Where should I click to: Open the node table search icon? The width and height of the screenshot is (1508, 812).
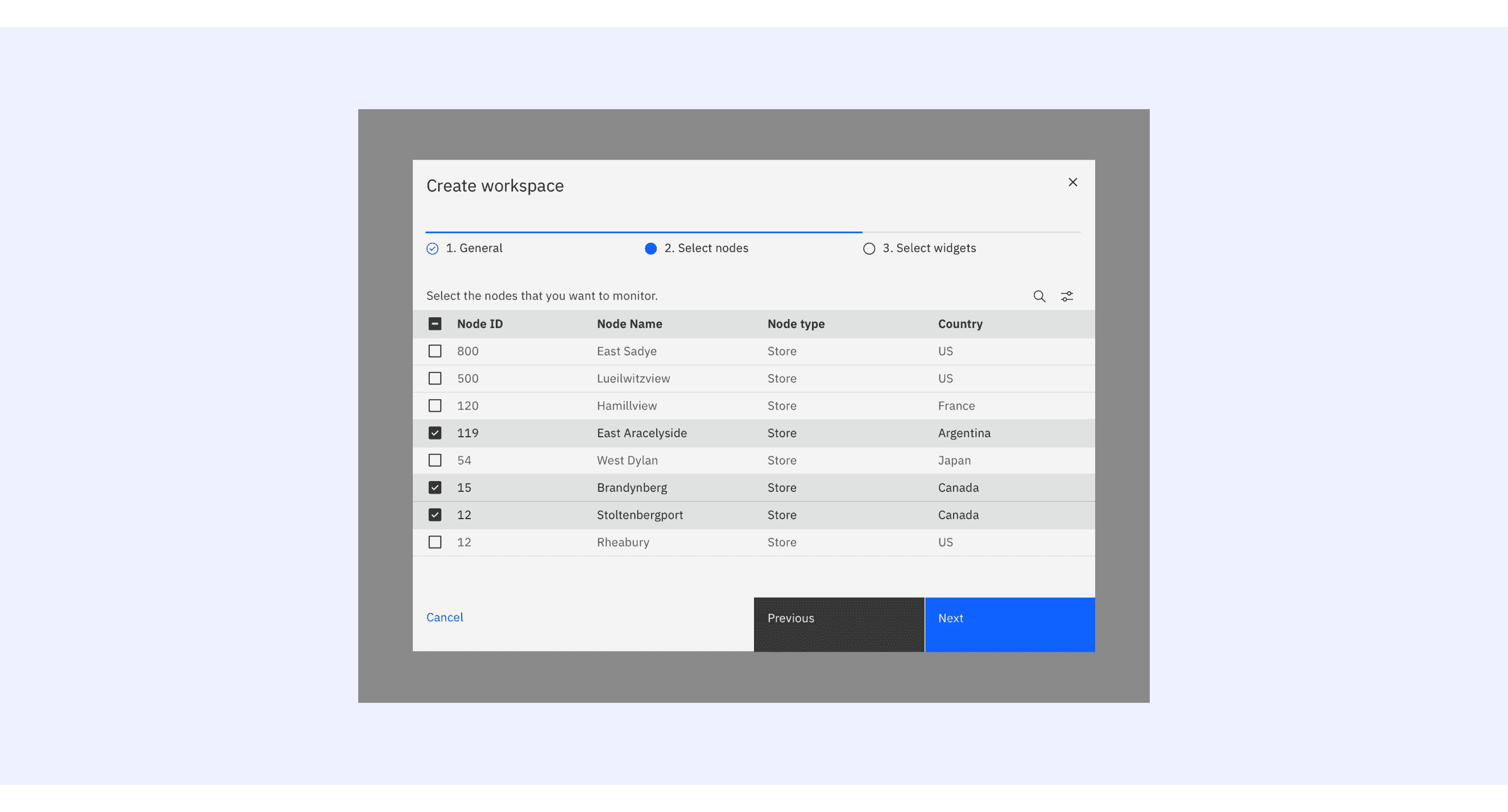1039,296
